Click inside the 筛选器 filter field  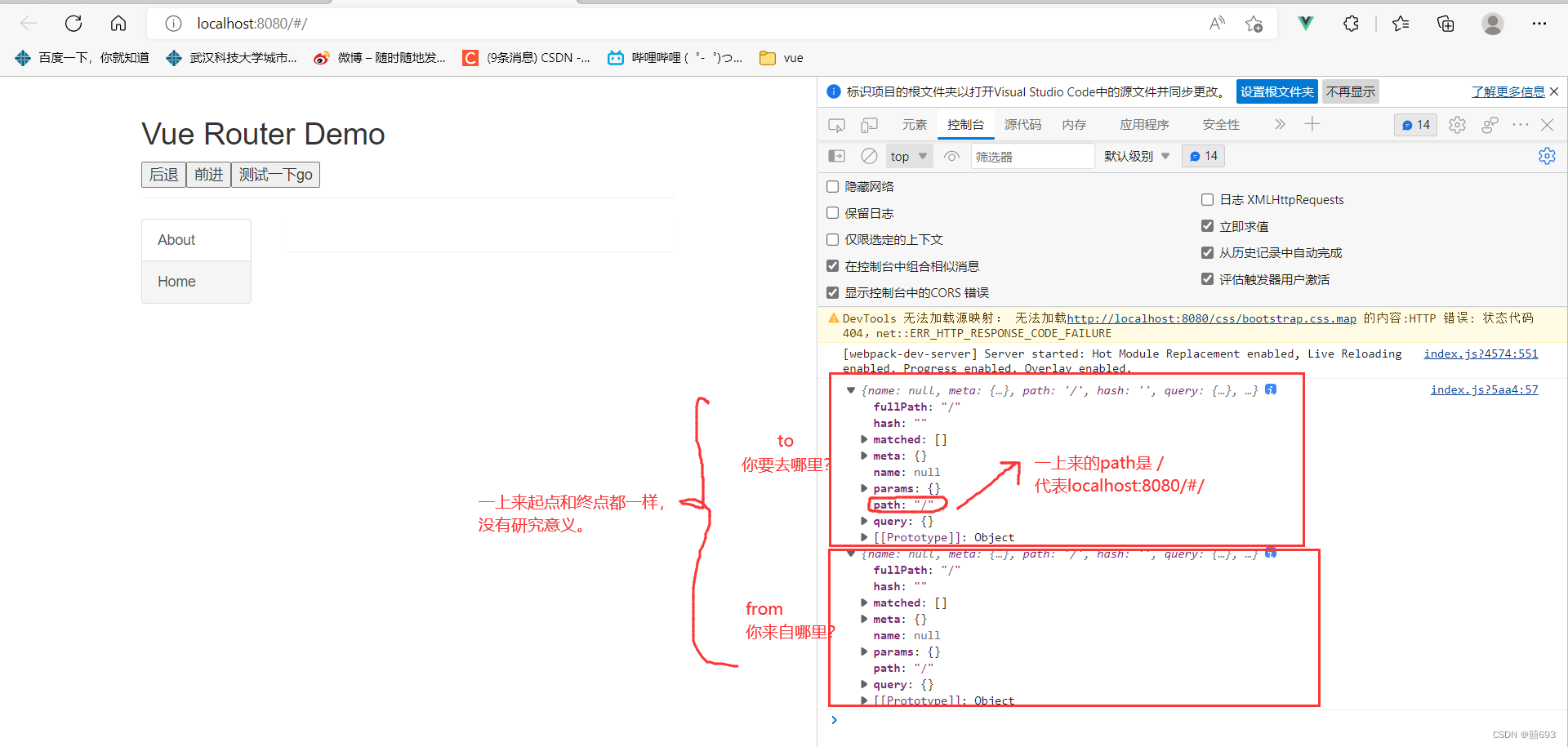(1032, 156)
